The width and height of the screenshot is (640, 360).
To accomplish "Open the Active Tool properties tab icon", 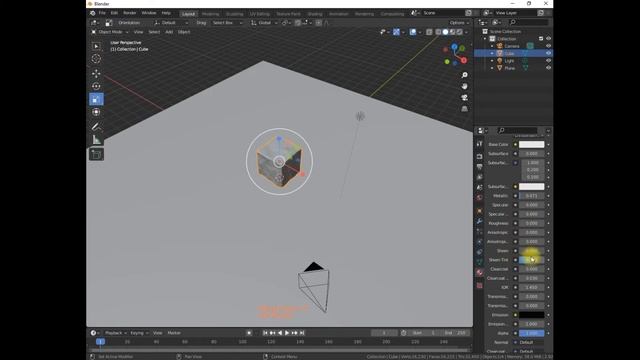I will pos(480,144).
